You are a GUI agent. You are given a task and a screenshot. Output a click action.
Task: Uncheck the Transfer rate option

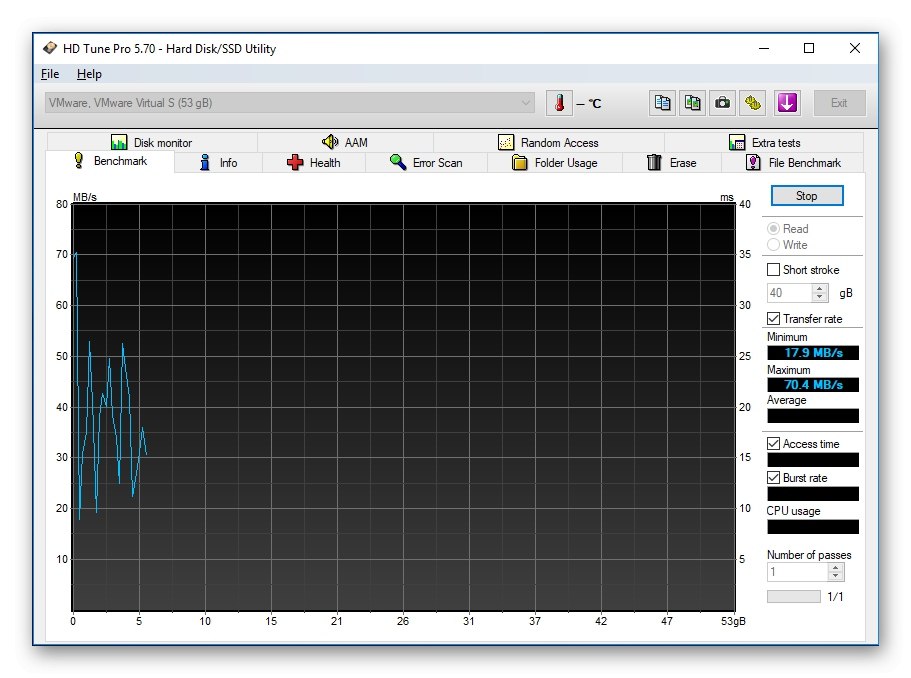point(773,319)
